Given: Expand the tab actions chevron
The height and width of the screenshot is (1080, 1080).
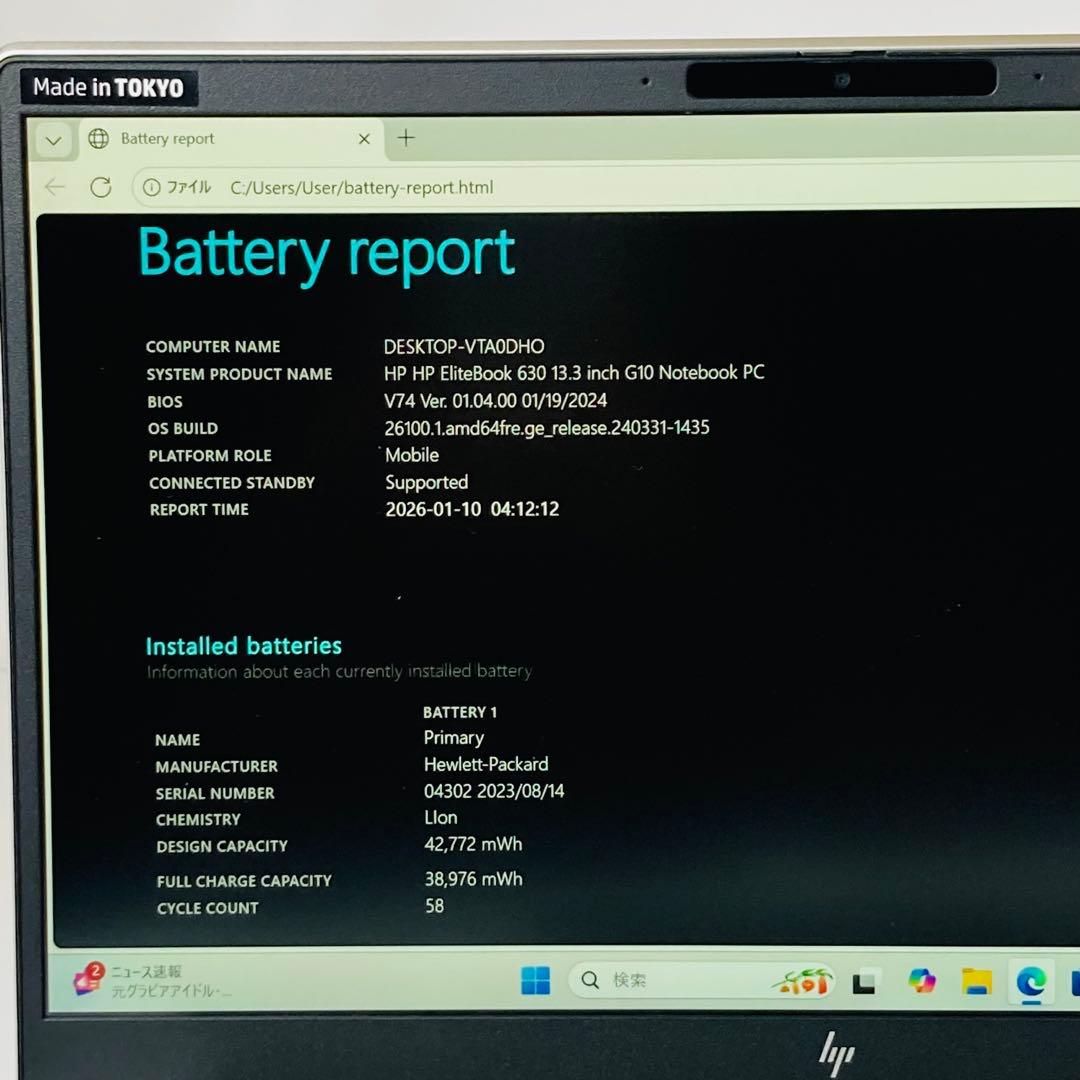Looking at the screenshot, I should (53, 140).
